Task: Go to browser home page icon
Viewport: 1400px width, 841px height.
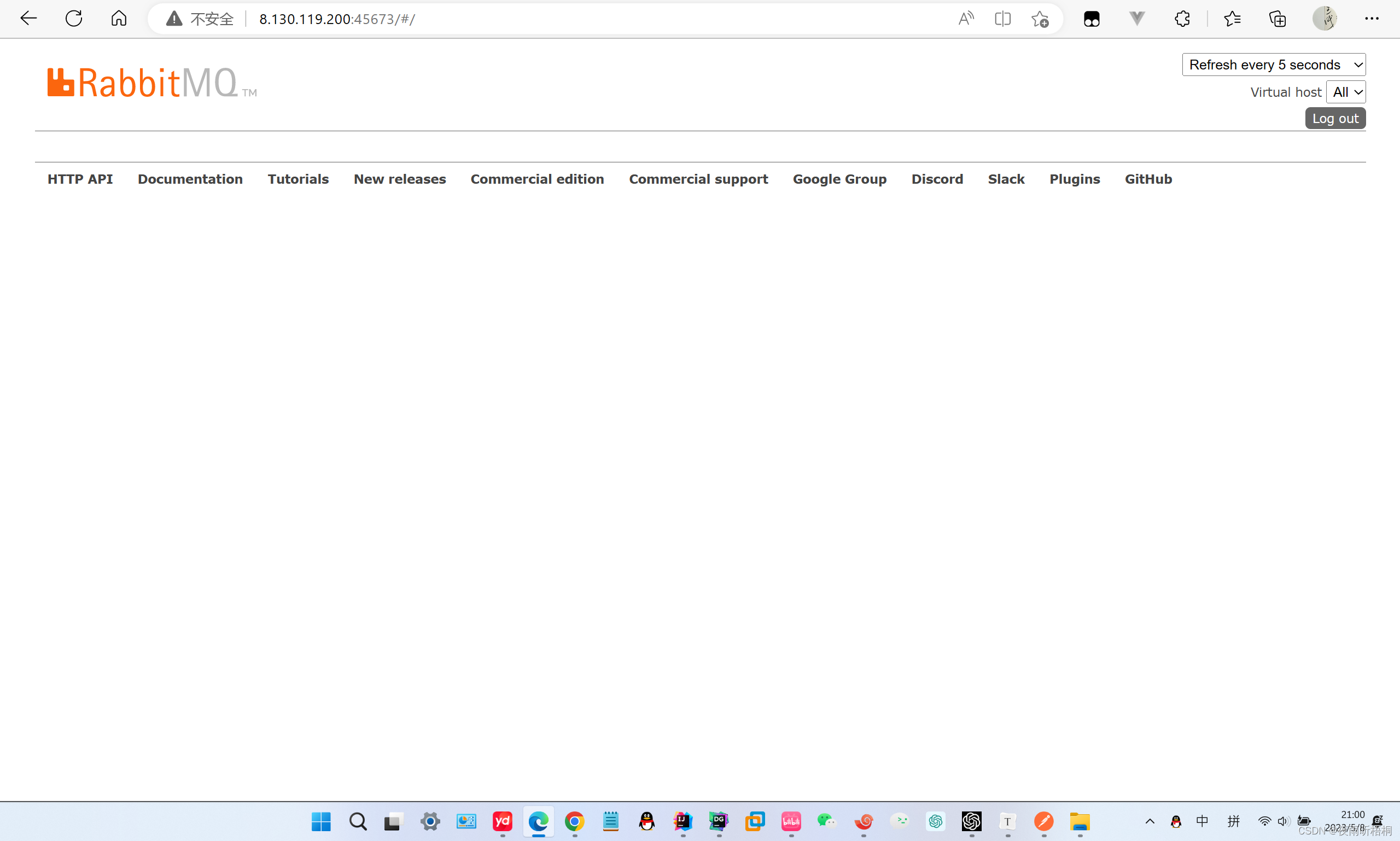Action: tap(119, 19)
